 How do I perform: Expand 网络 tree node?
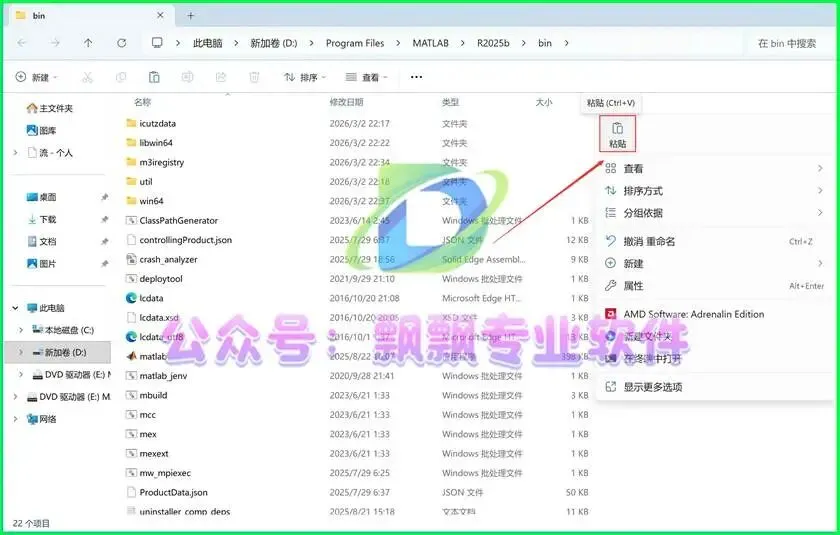[x=15, y=419]
